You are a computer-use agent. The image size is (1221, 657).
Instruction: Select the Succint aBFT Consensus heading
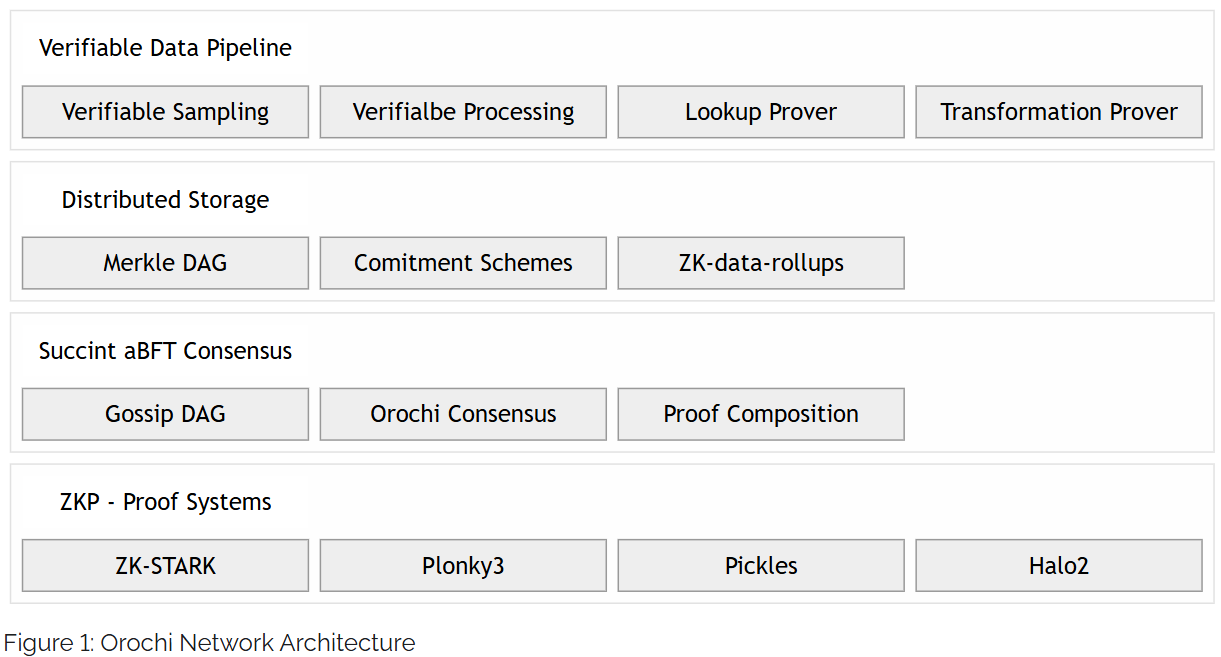165,351
